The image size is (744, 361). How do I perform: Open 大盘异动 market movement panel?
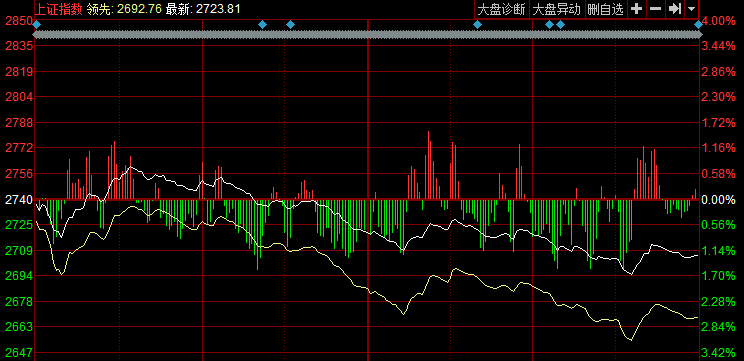tap(557, 9)
